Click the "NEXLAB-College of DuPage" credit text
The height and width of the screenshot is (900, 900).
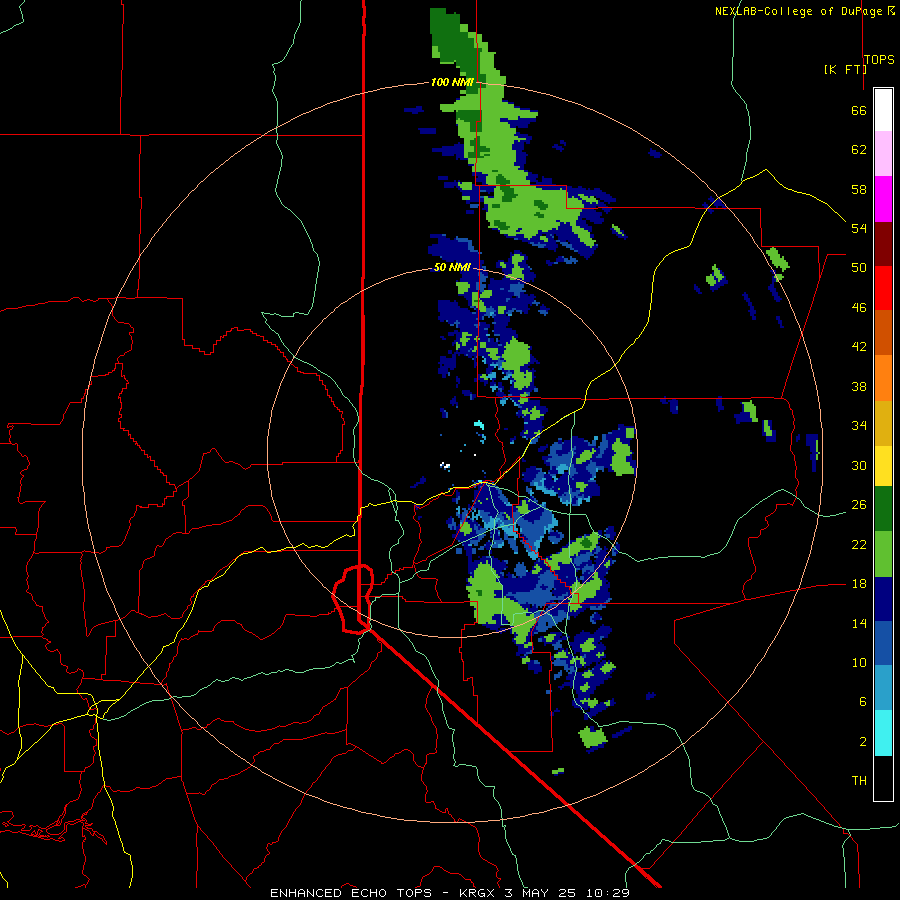(x=798, y=11)
